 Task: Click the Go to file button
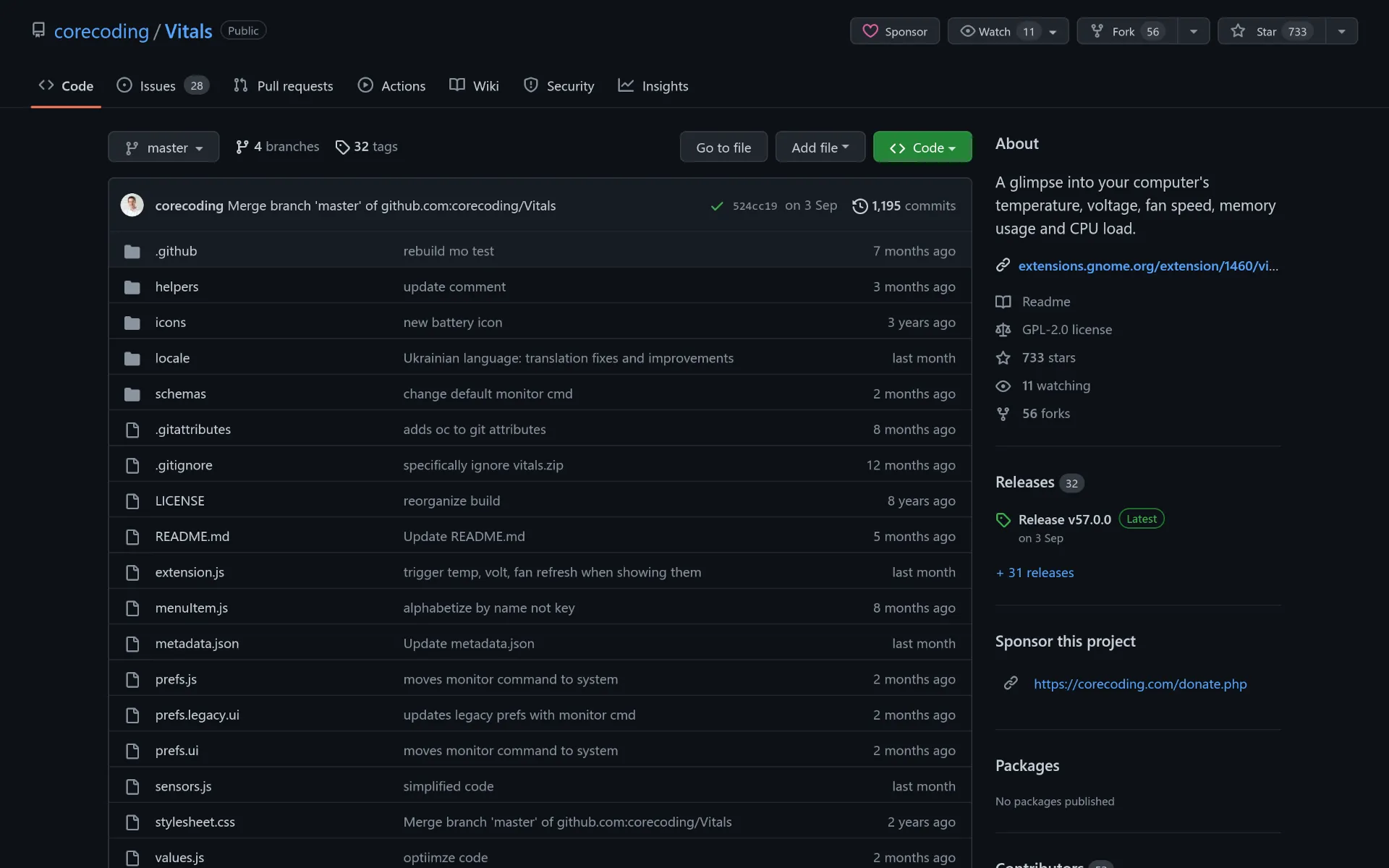click(x=723, y=147)
